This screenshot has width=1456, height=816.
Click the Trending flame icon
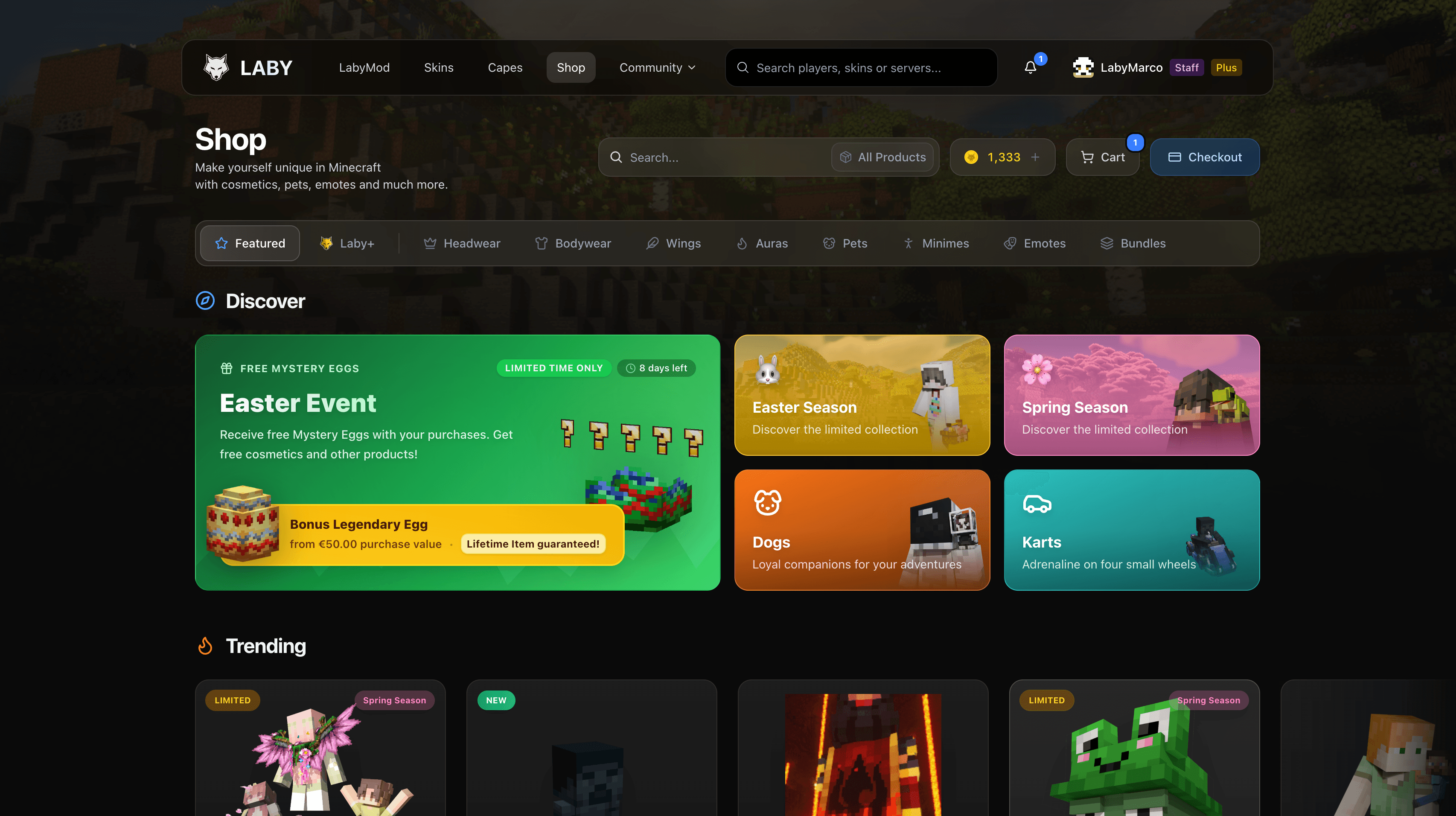point(205,645)
